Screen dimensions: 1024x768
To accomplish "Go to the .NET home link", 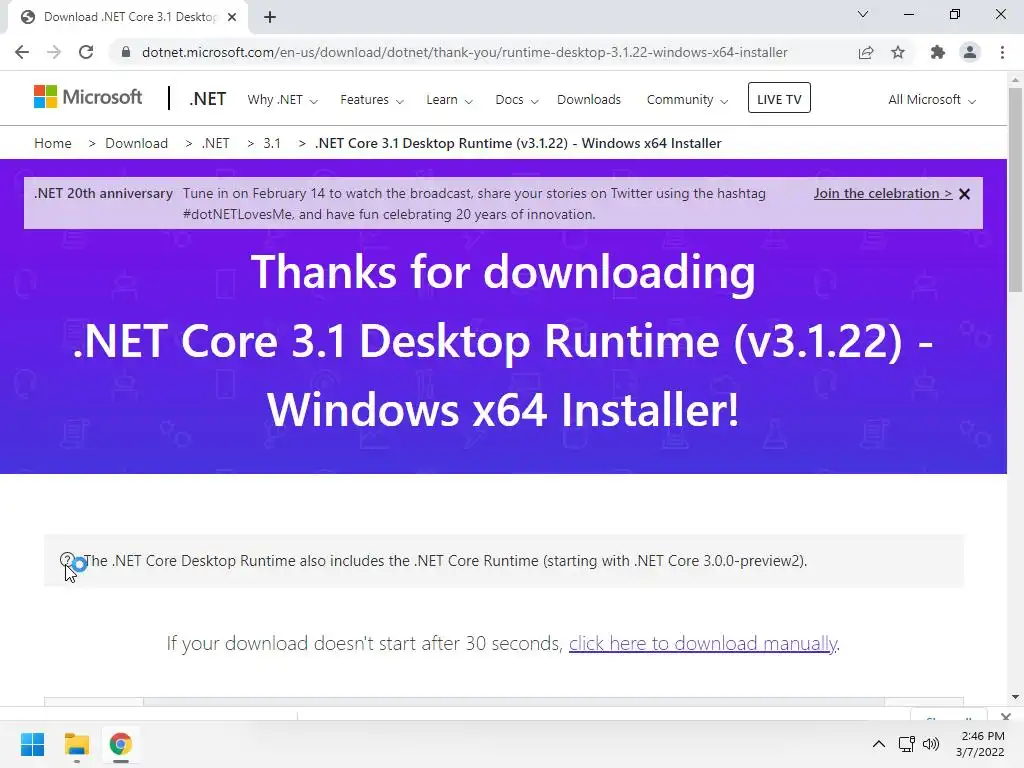I will (208, 99).
